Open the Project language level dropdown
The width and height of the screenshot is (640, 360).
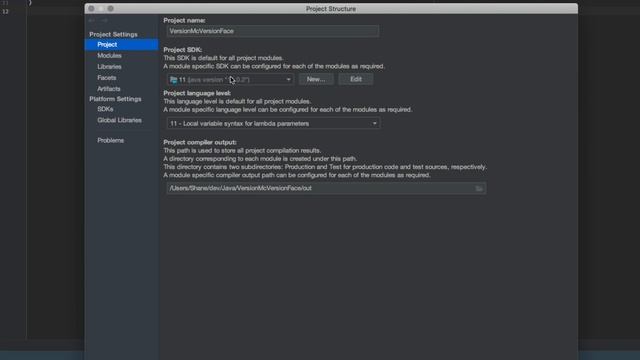[273, 123]
